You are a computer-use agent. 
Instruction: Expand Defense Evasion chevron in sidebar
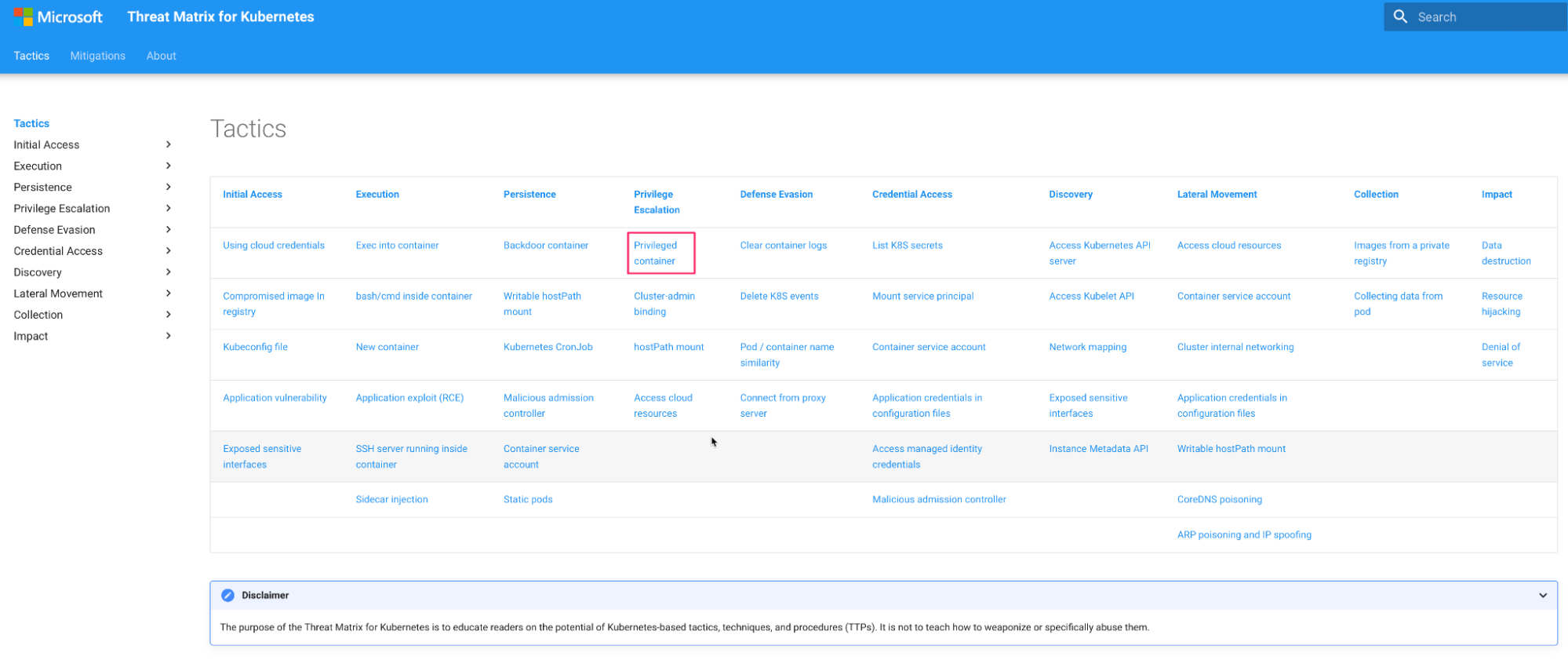click(168, 229)
